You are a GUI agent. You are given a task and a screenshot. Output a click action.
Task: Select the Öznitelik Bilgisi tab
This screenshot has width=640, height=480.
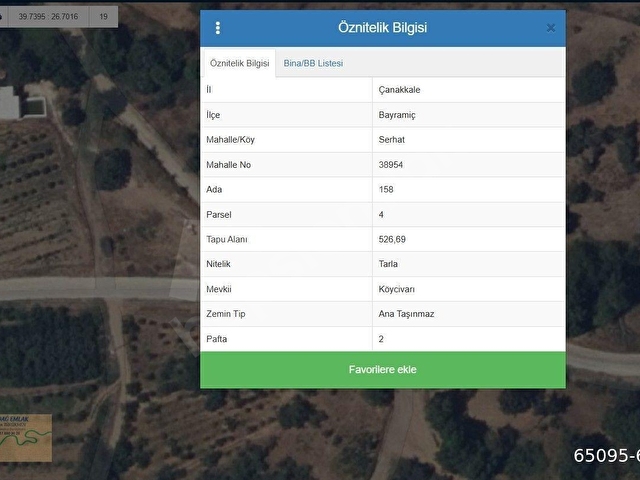click(x=240, y=63)
